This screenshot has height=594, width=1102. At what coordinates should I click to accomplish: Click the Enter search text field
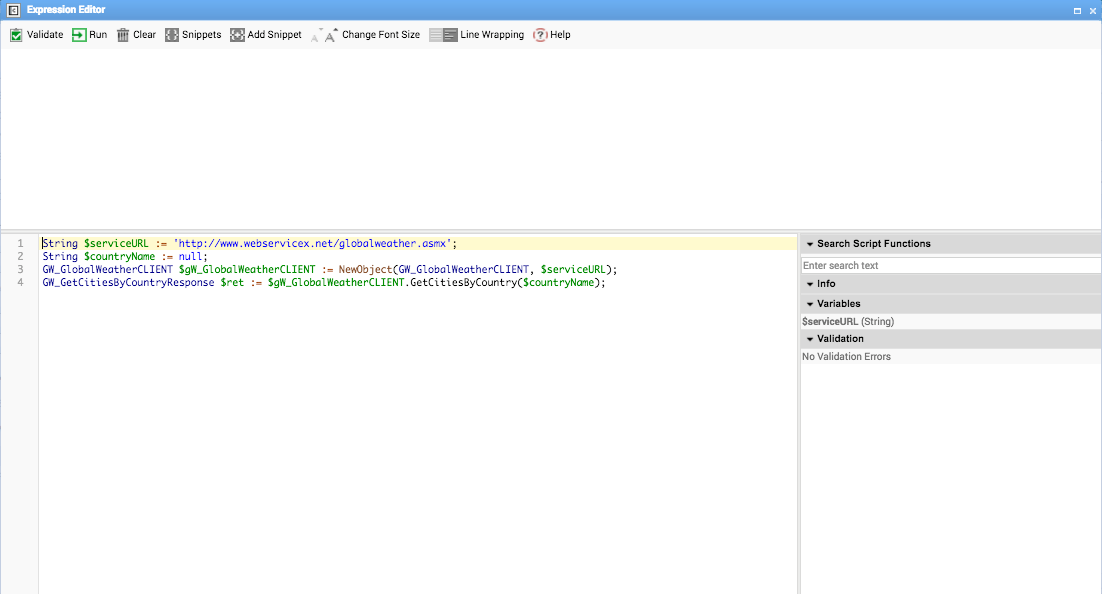(x=951, y=266)
